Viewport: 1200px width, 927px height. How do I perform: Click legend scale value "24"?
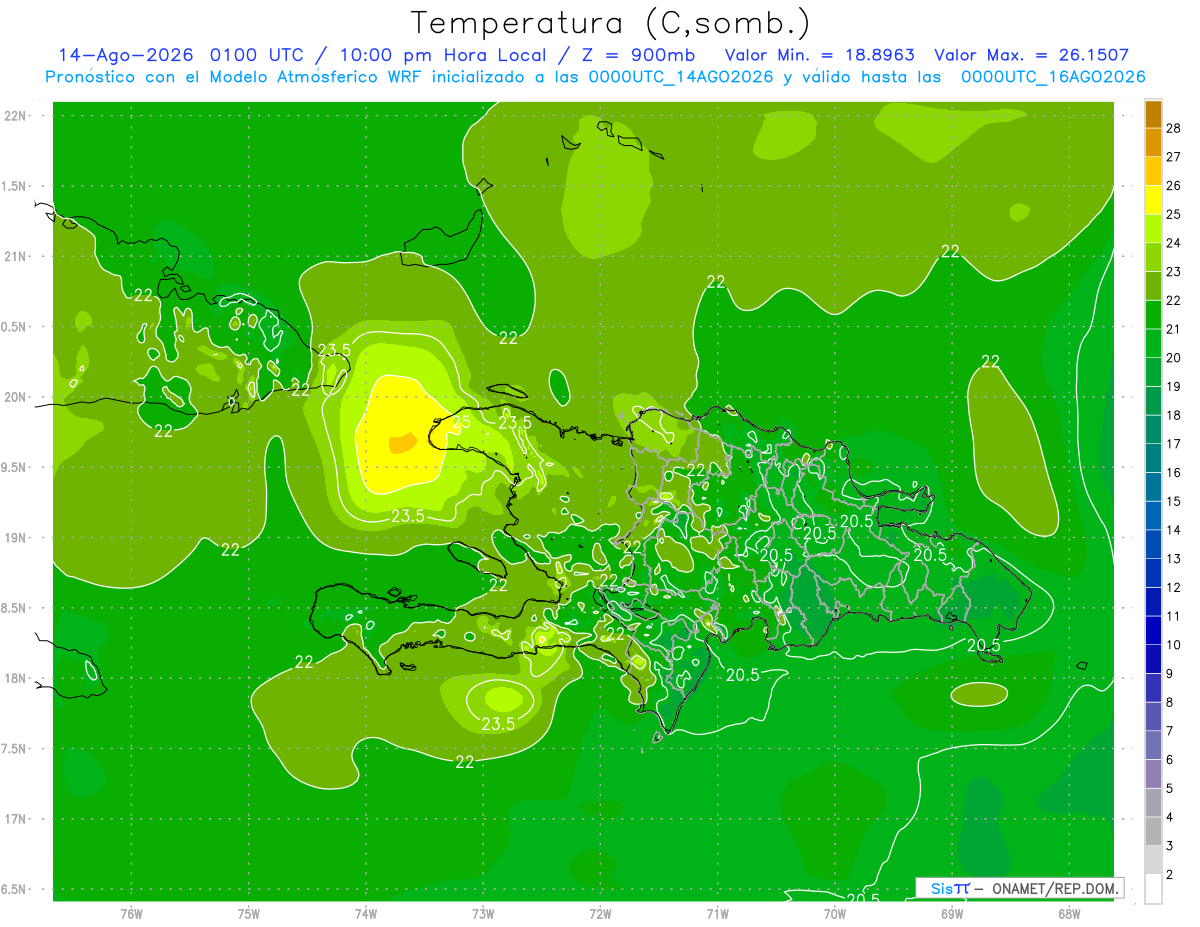1173,243
